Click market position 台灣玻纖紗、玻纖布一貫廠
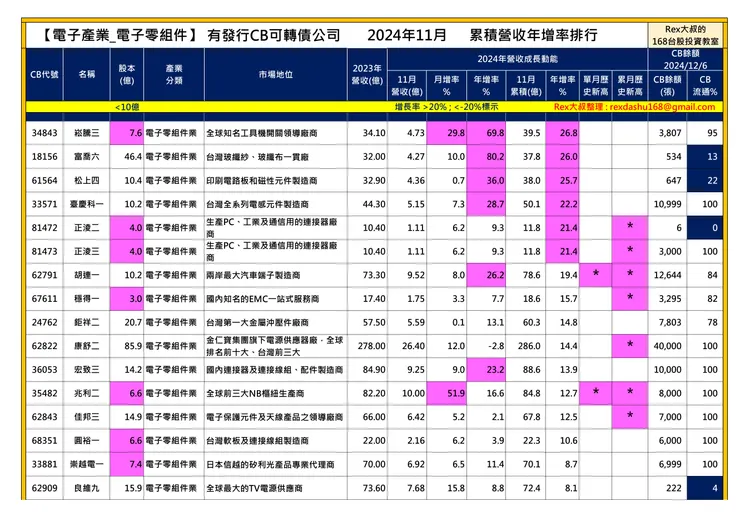This screenshot has width=740, height=523. [257, 157]
